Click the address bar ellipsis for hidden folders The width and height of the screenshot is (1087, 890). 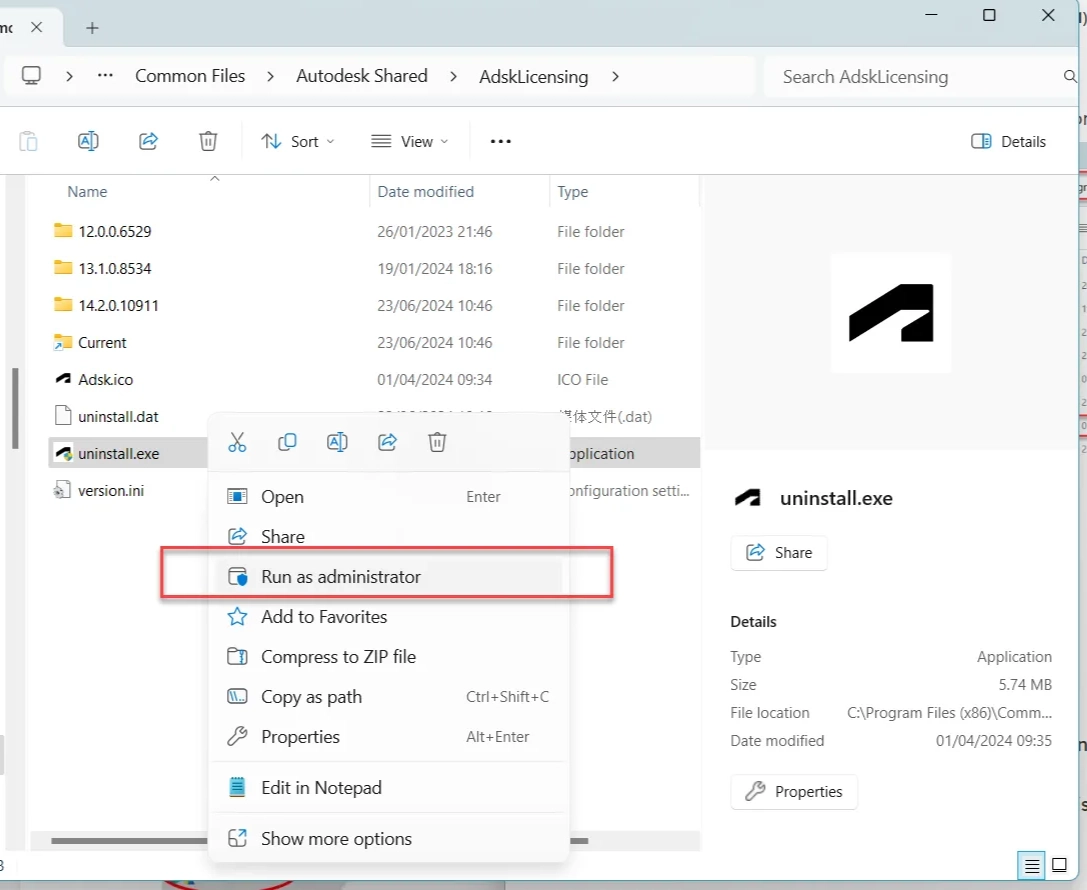[105, 76]
